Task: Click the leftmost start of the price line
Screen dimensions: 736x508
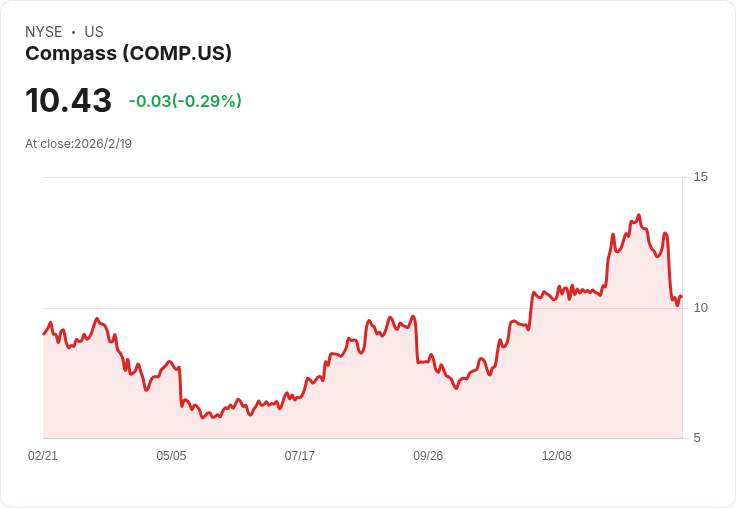Action: point(43,333)
